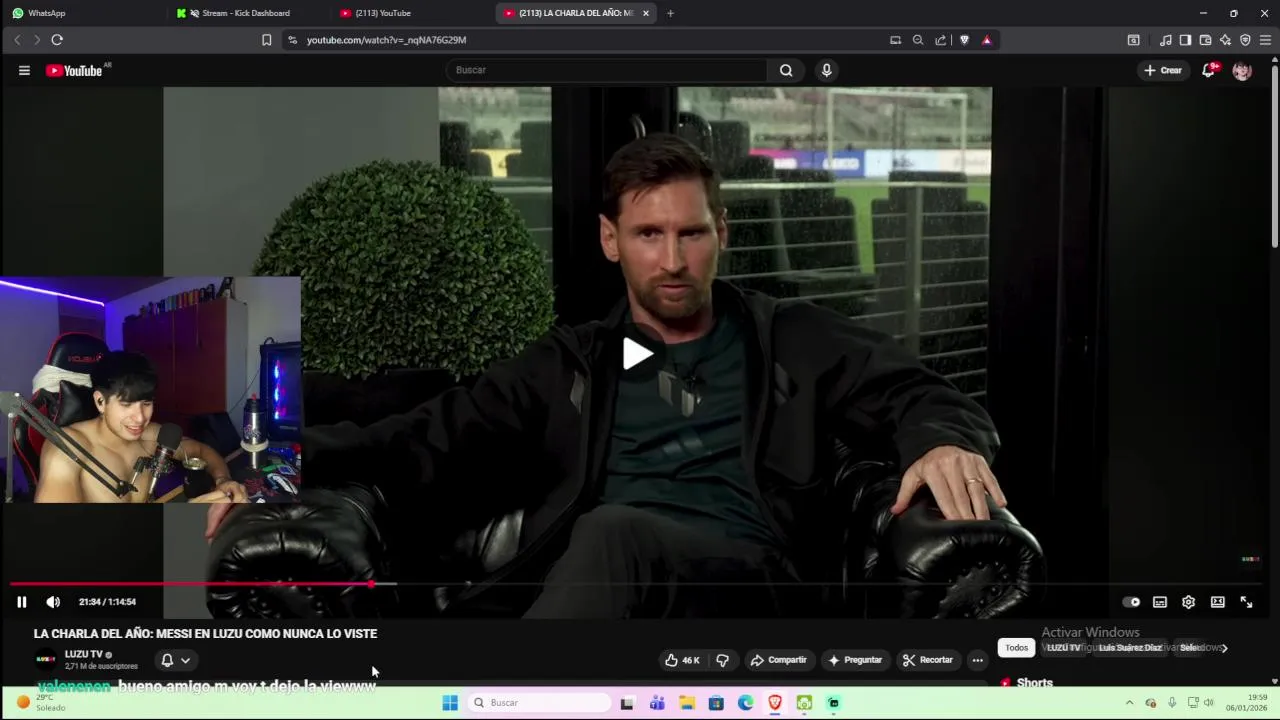This screenshot has width=1280, height=720.
Task: Bookmark the page with the bookmark icon
Action: tap(266, 40)
